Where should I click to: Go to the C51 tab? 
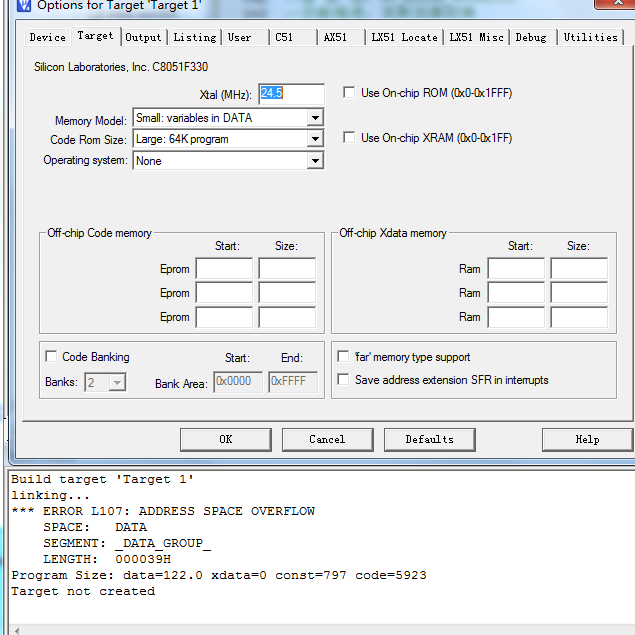[293, 37]
